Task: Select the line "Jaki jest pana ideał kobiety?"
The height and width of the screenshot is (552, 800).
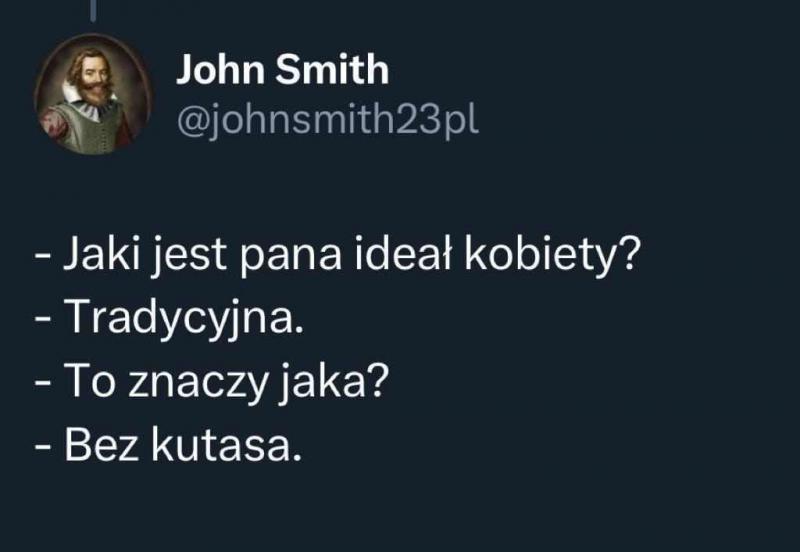Action: (337, 256)
